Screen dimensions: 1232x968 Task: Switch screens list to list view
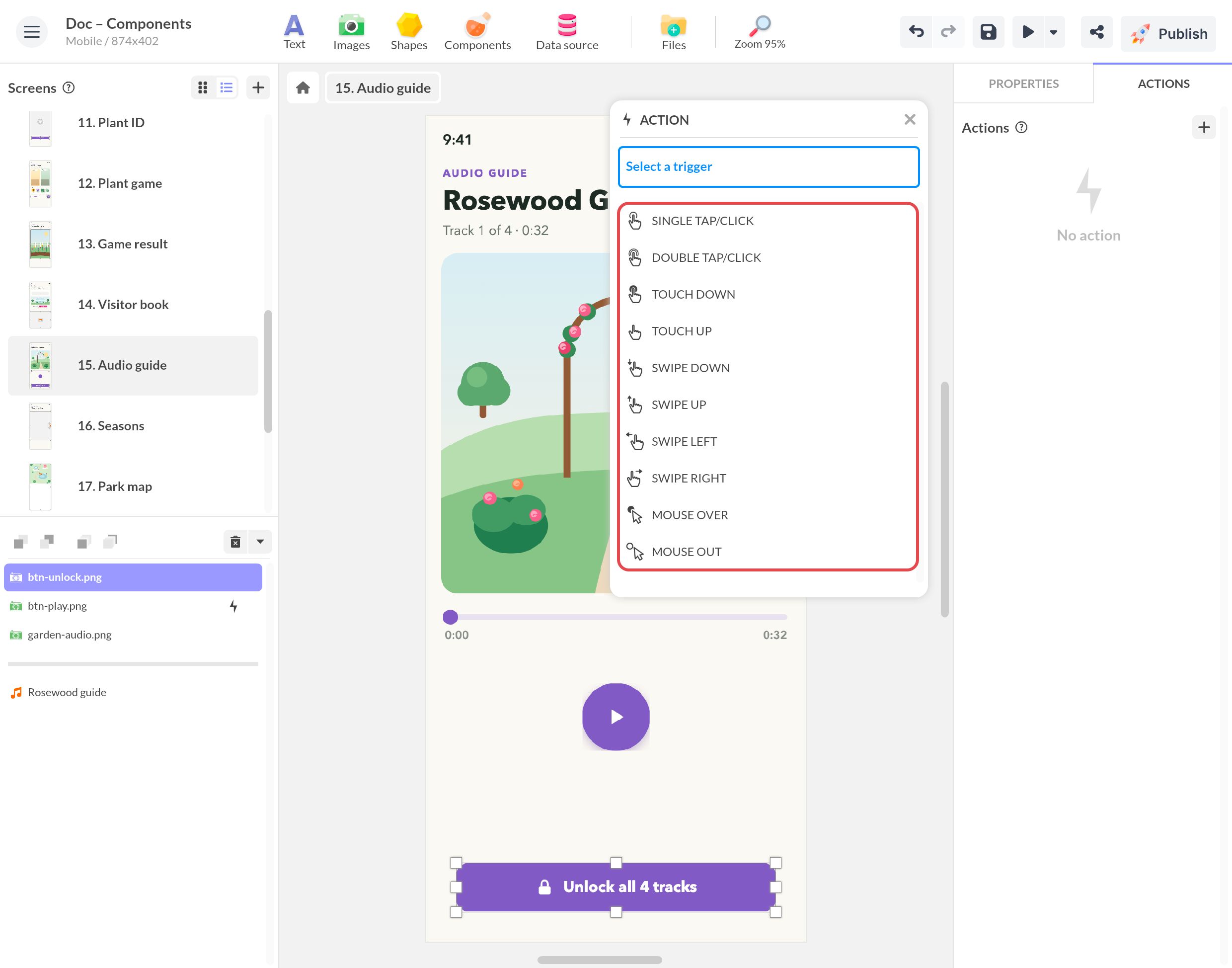coord(227,88)
